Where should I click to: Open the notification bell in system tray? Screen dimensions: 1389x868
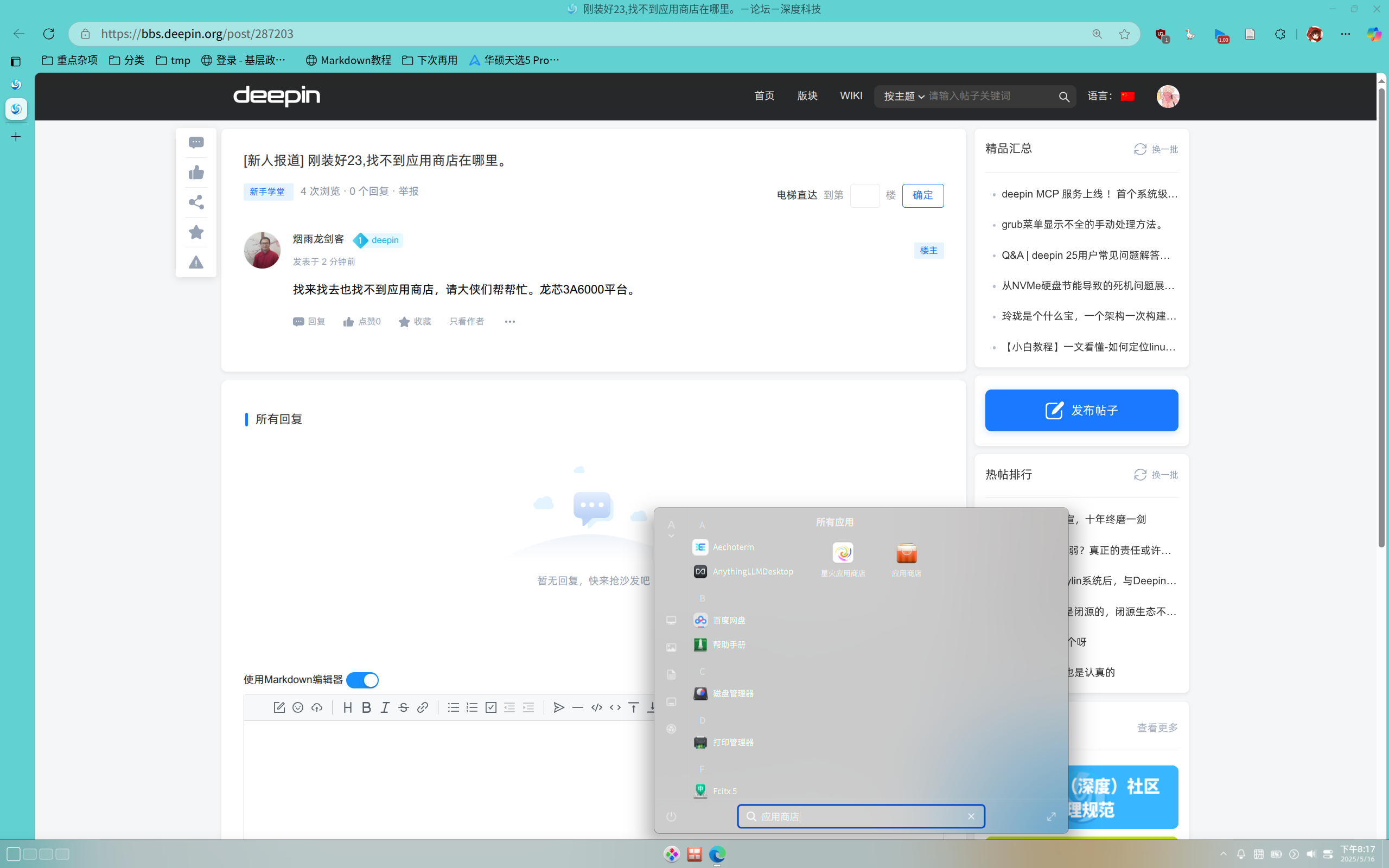point(1241,854)
